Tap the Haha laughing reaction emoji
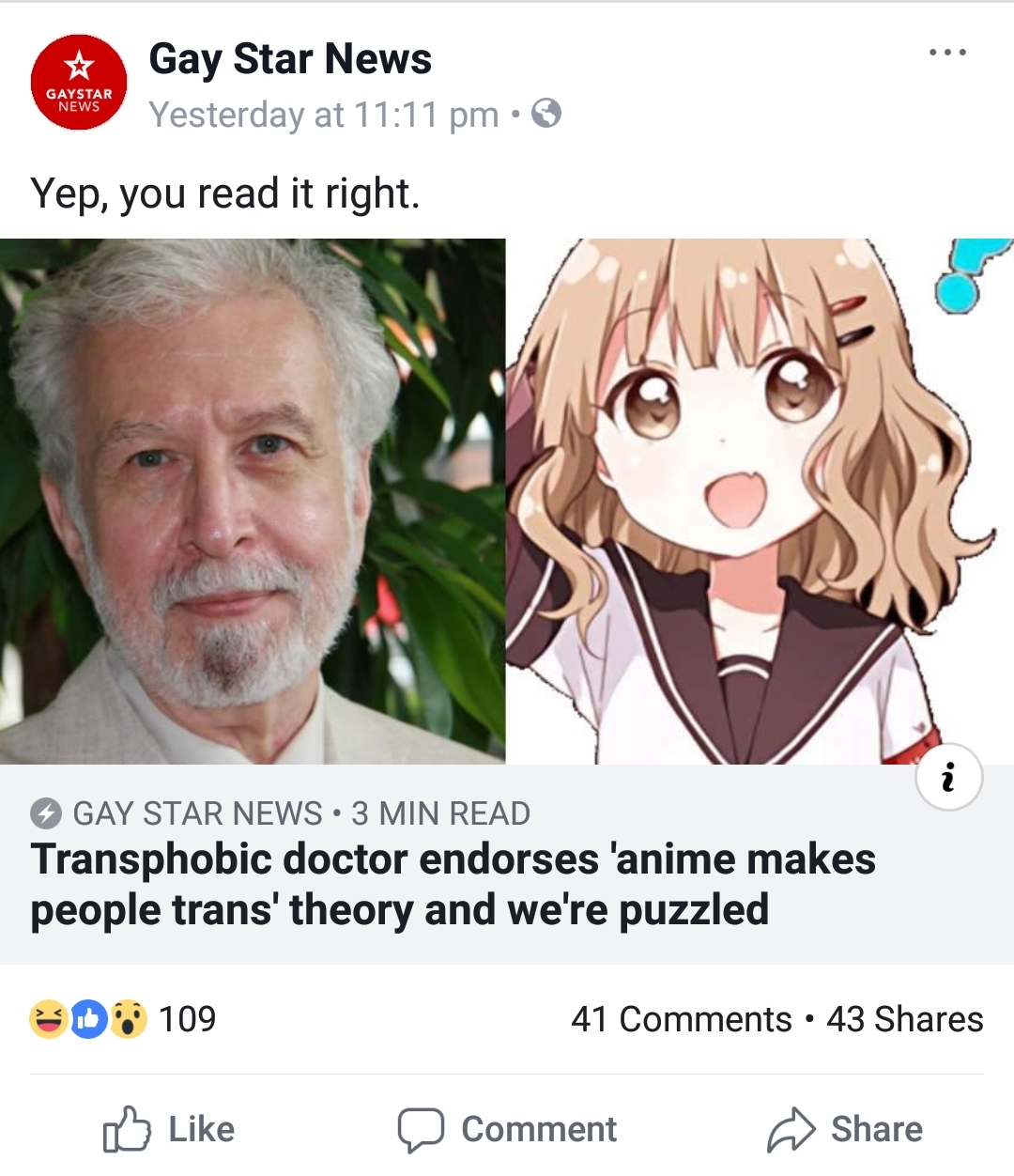Viewport: 1014px width, 1176px height. tap(48, 1019)
